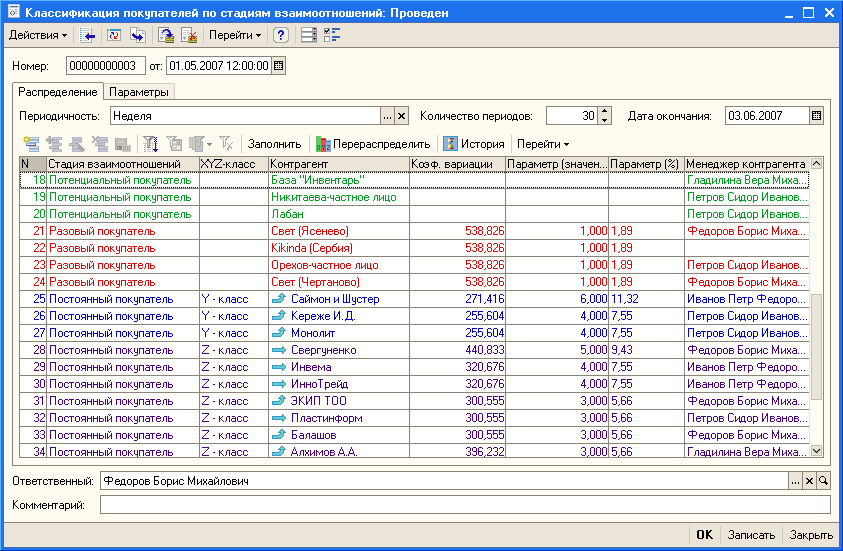
Task: Select the База "Инвентарь" cell
Action: 339,180
